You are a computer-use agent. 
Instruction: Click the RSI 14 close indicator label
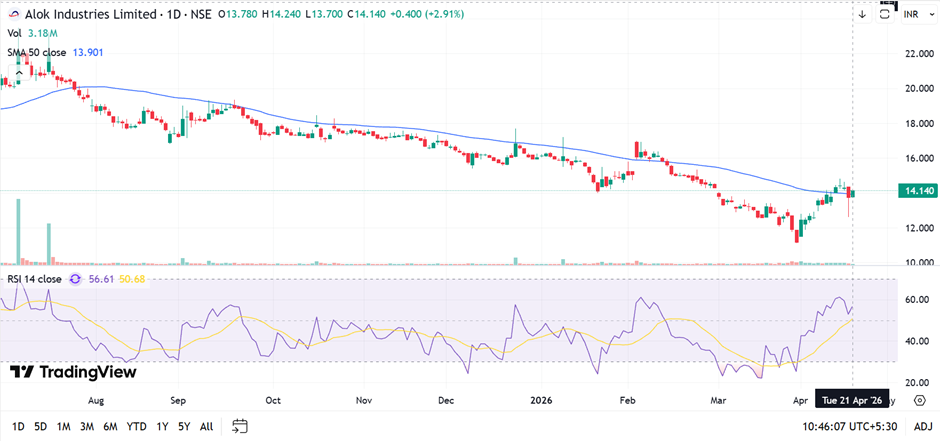(35, 279)
